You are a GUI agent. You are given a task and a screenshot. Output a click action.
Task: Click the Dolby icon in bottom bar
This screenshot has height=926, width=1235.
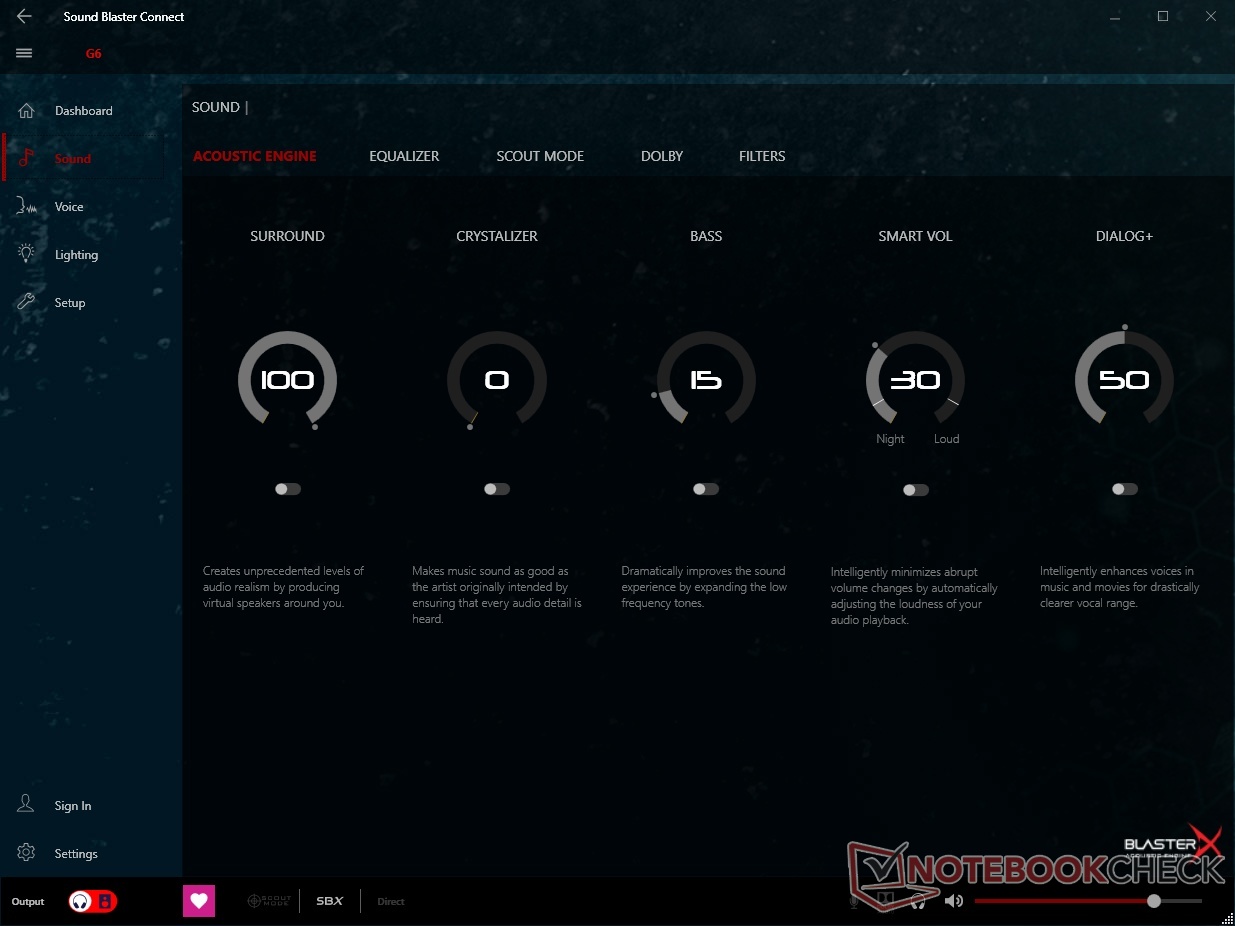point(885,901)
